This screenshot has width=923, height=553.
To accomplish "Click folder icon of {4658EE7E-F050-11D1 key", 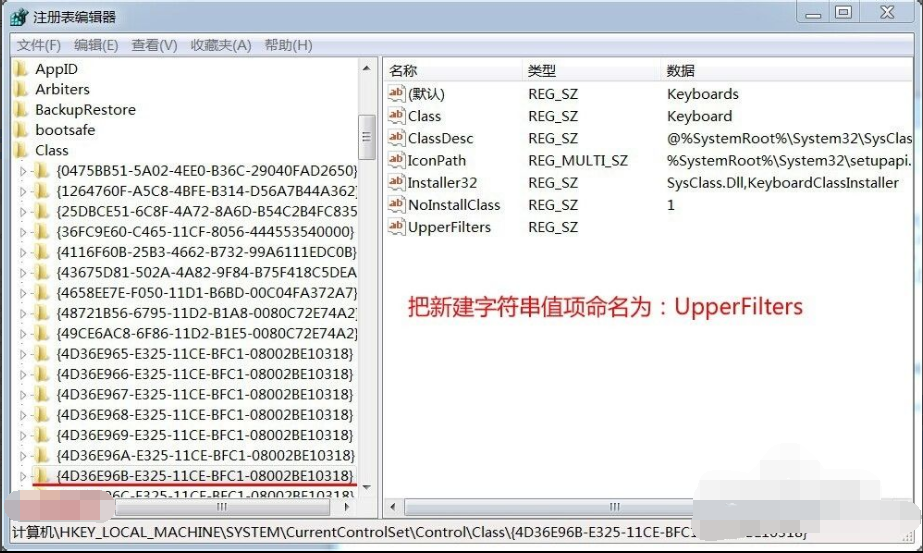I will click(x=41, y=293).
